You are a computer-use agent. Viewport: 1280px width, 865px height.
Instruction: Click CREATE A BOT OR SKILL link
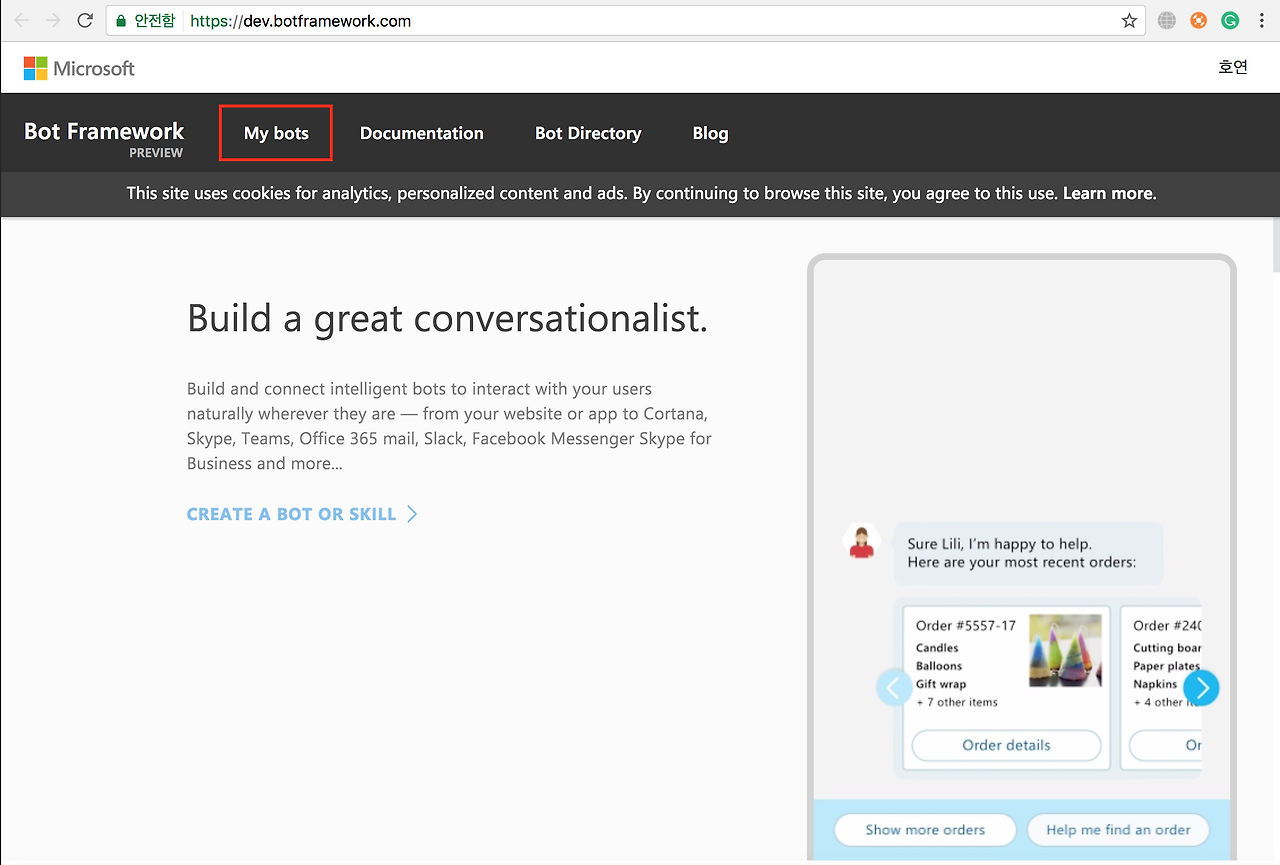[x=302, y=514]
